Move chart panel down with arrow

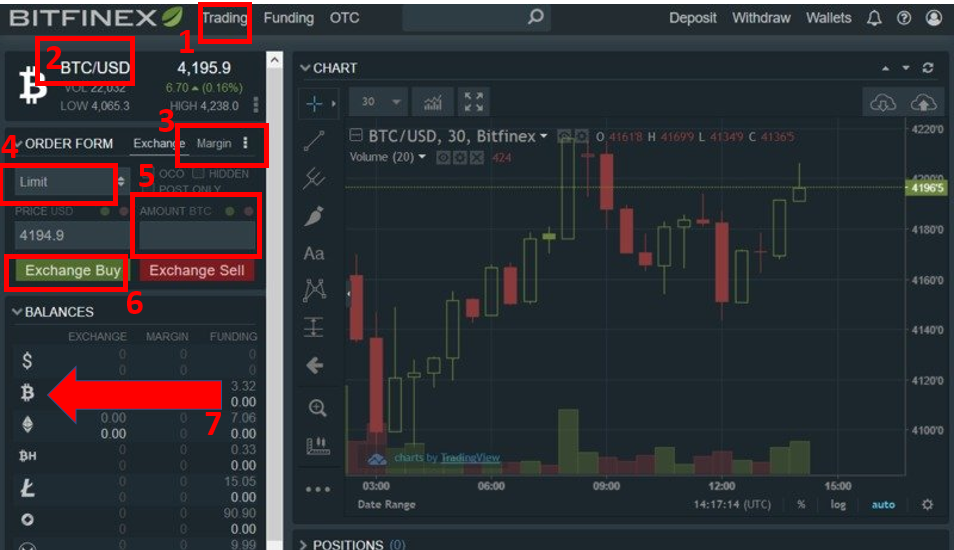906,68
